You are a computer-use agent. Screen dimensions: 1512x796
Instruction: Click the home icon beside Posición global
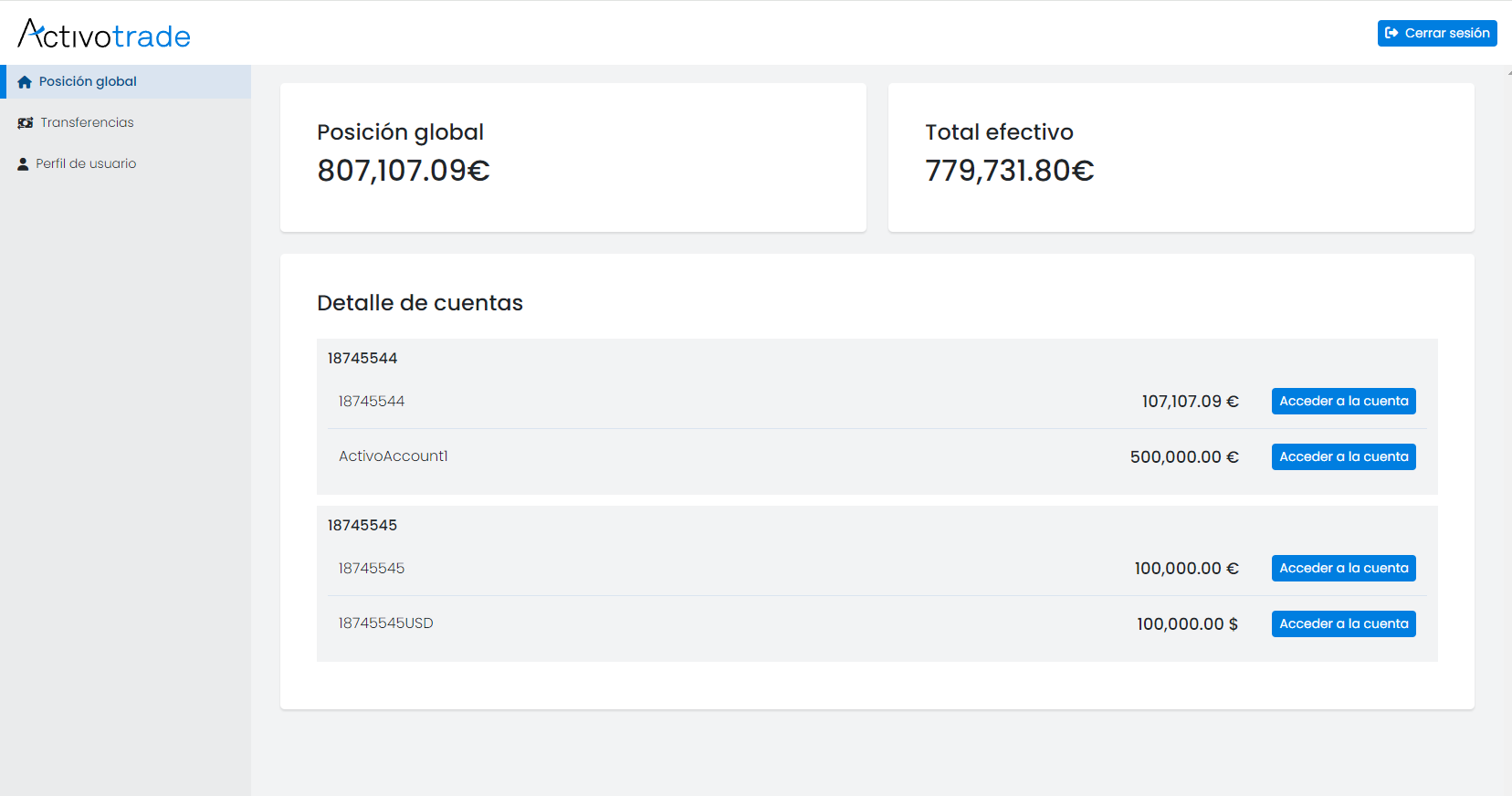(25, 82)
